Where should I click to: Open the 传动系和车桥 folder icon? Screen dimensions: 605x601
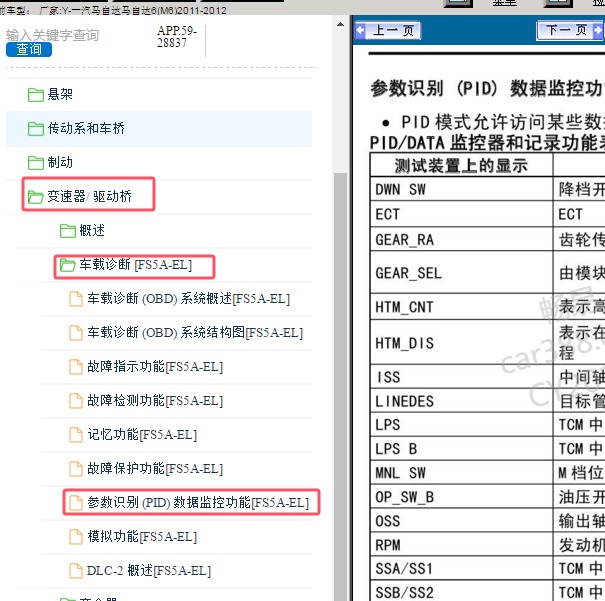(x=35, y=129)
